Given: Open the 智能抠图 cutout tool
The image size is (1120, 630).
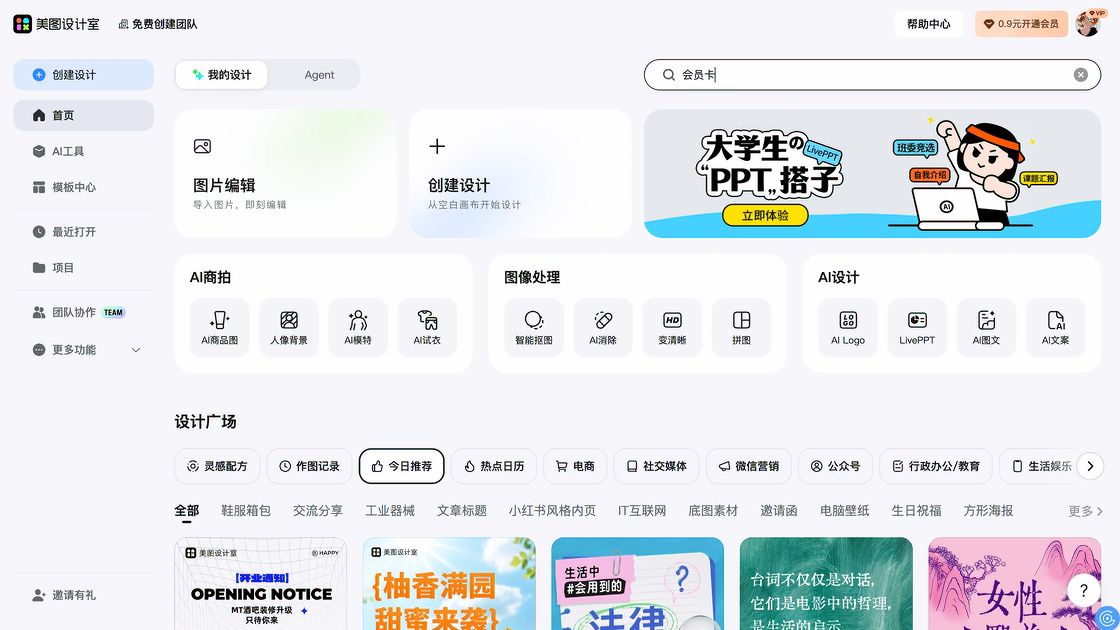Looking at the screenshot, I should point(534,327).
